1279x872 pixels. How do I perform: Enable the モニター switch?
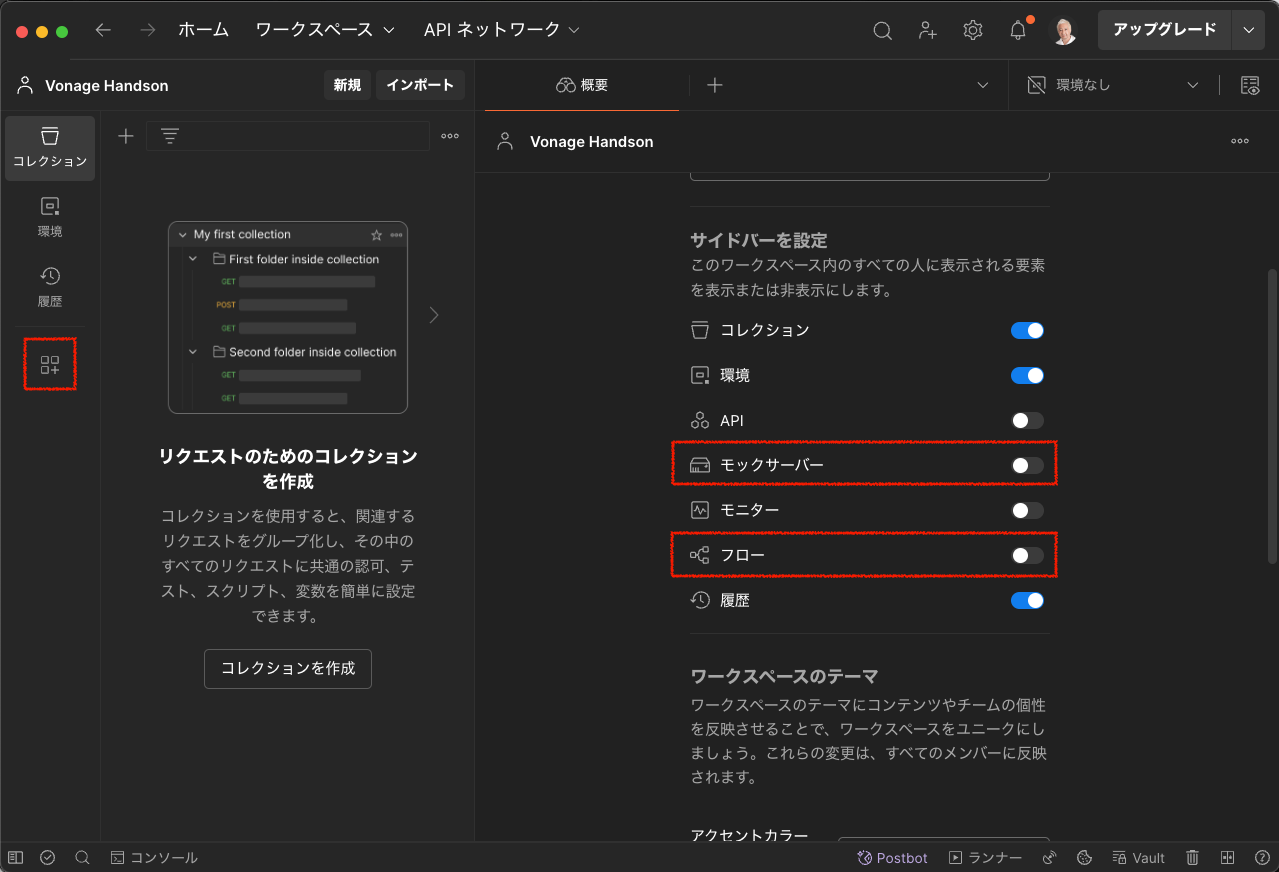[1027, 510]
